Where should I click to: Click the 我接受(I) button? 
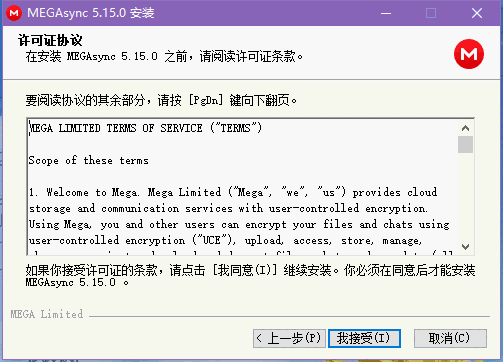364,338
